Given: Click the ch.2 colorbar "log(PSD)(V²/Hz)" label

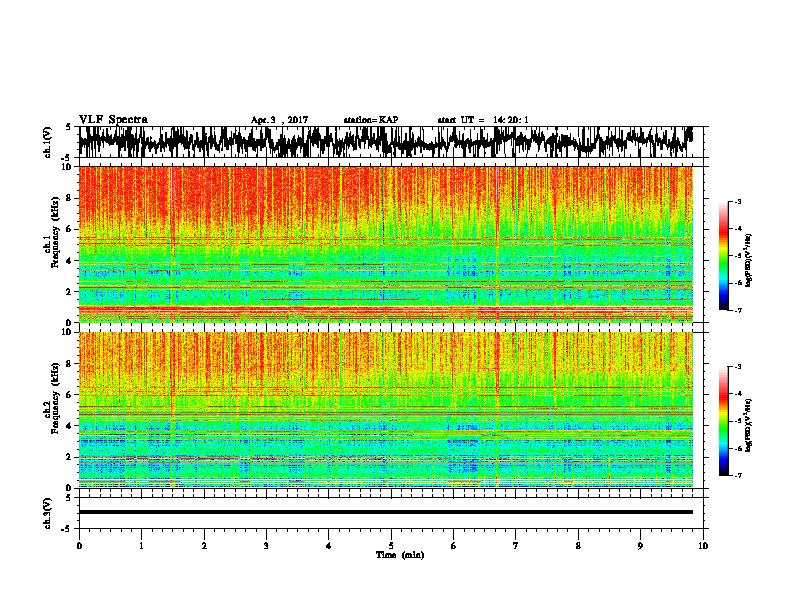Looking at the screenshot, I should (749, 425).
